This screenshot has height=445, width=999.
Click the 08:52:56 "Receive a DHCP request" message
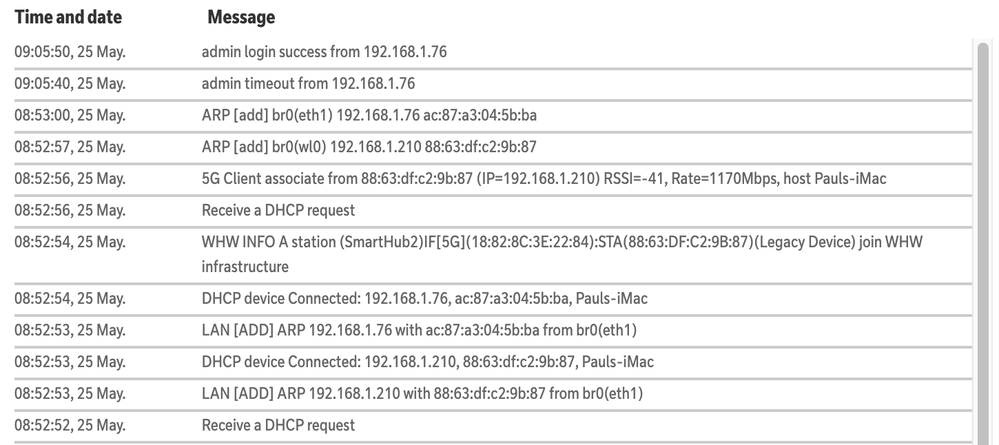pyautogui.click(x=278, y=210)
